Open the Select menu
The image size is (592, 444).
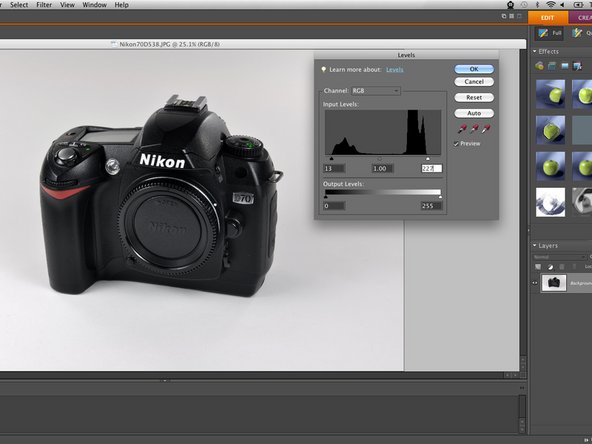(19, 5)
